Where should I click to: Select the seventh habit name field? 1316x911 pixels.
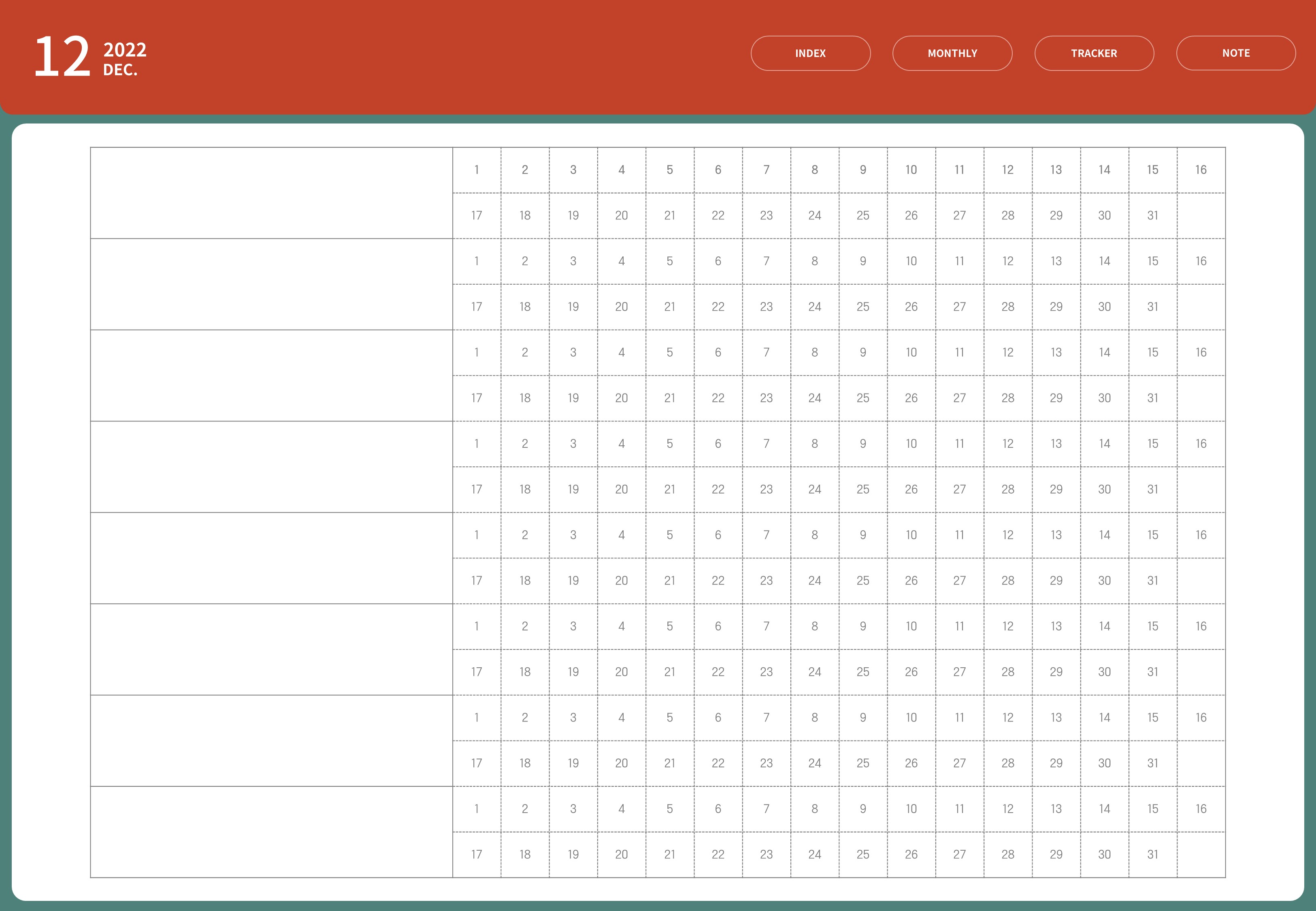(272, 741)
